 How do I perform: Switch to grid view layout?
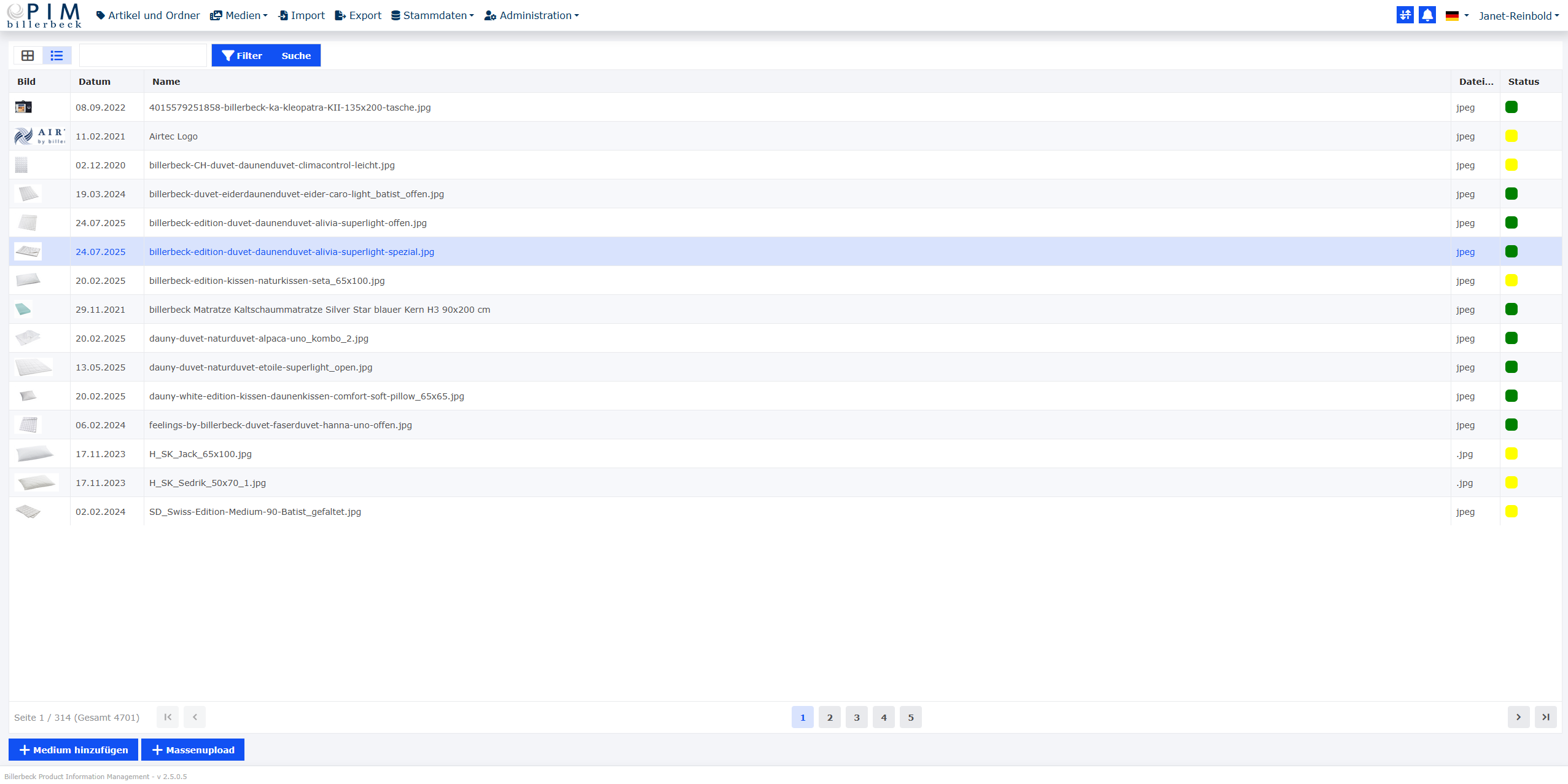[x=28, y=55]
